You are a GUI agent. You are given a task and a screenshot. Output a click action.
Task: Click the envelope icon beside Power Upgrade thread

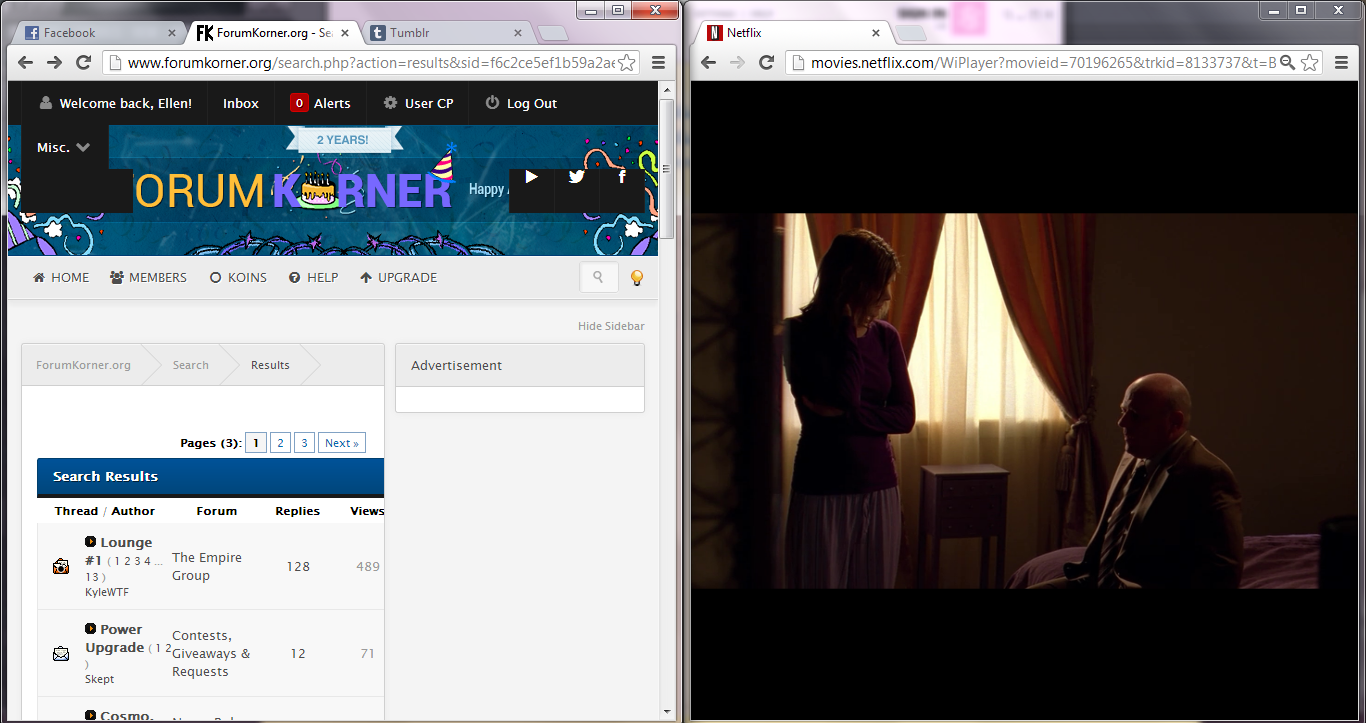coord(61,653)
